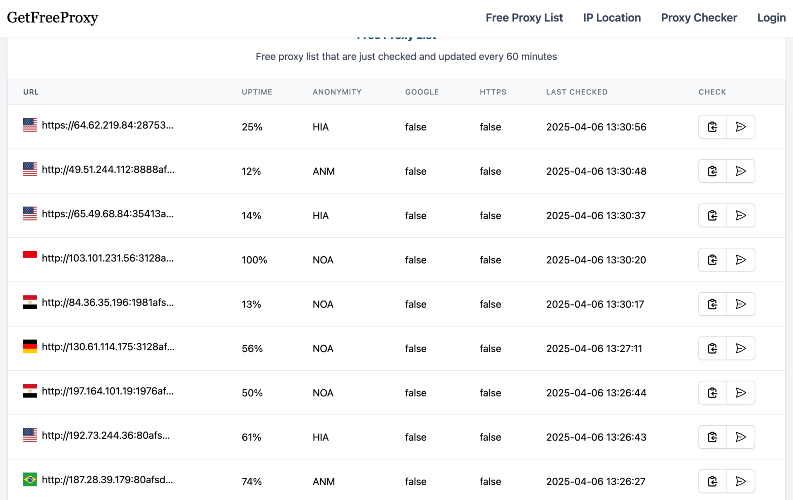Select URL http://130.61.114.175:3128
Image resolution: width=793 pixels, height=500 pixels.
(x=108, y=347)
